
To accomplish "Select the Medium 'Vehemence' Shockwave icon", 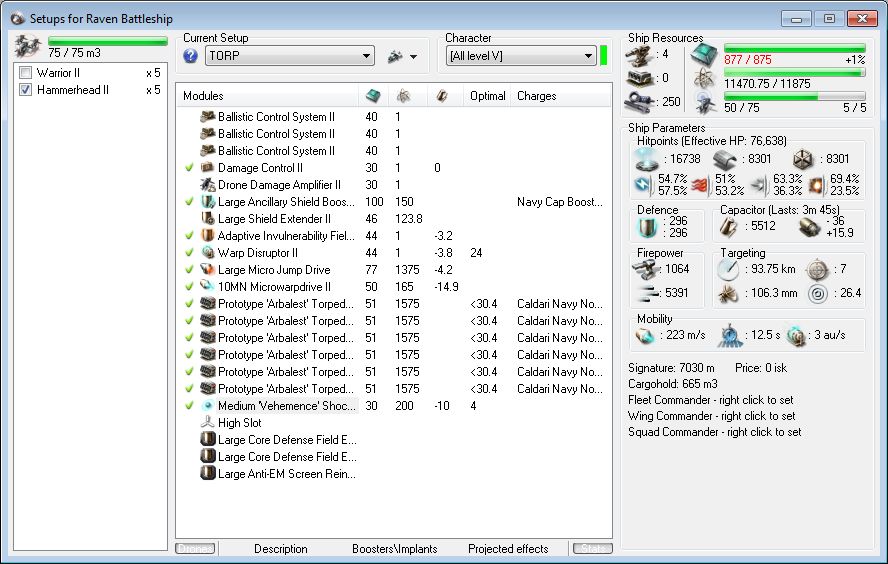I will [208, 405].
